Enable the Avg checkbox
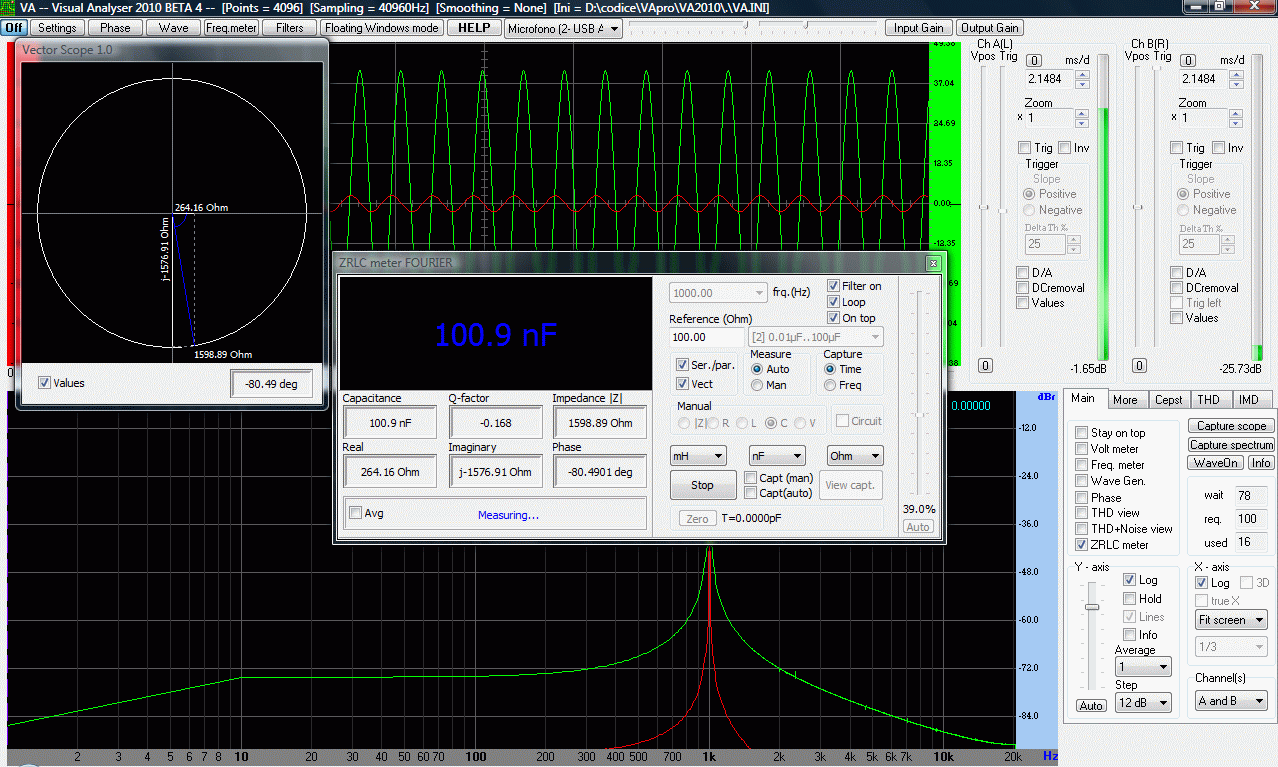 tap(355, 513)
